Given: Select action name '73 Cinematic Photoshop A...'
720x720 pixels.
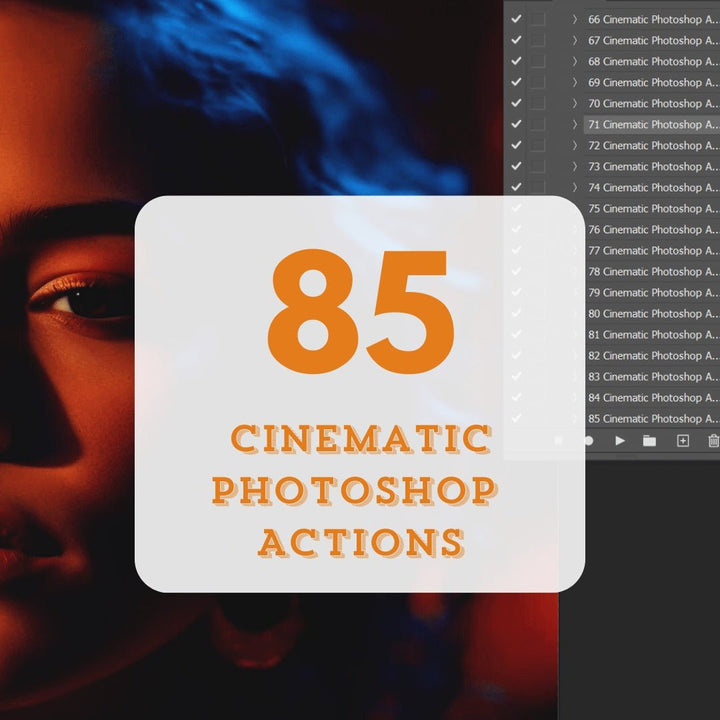Looking at the screenshot, I should click(653, 166).
